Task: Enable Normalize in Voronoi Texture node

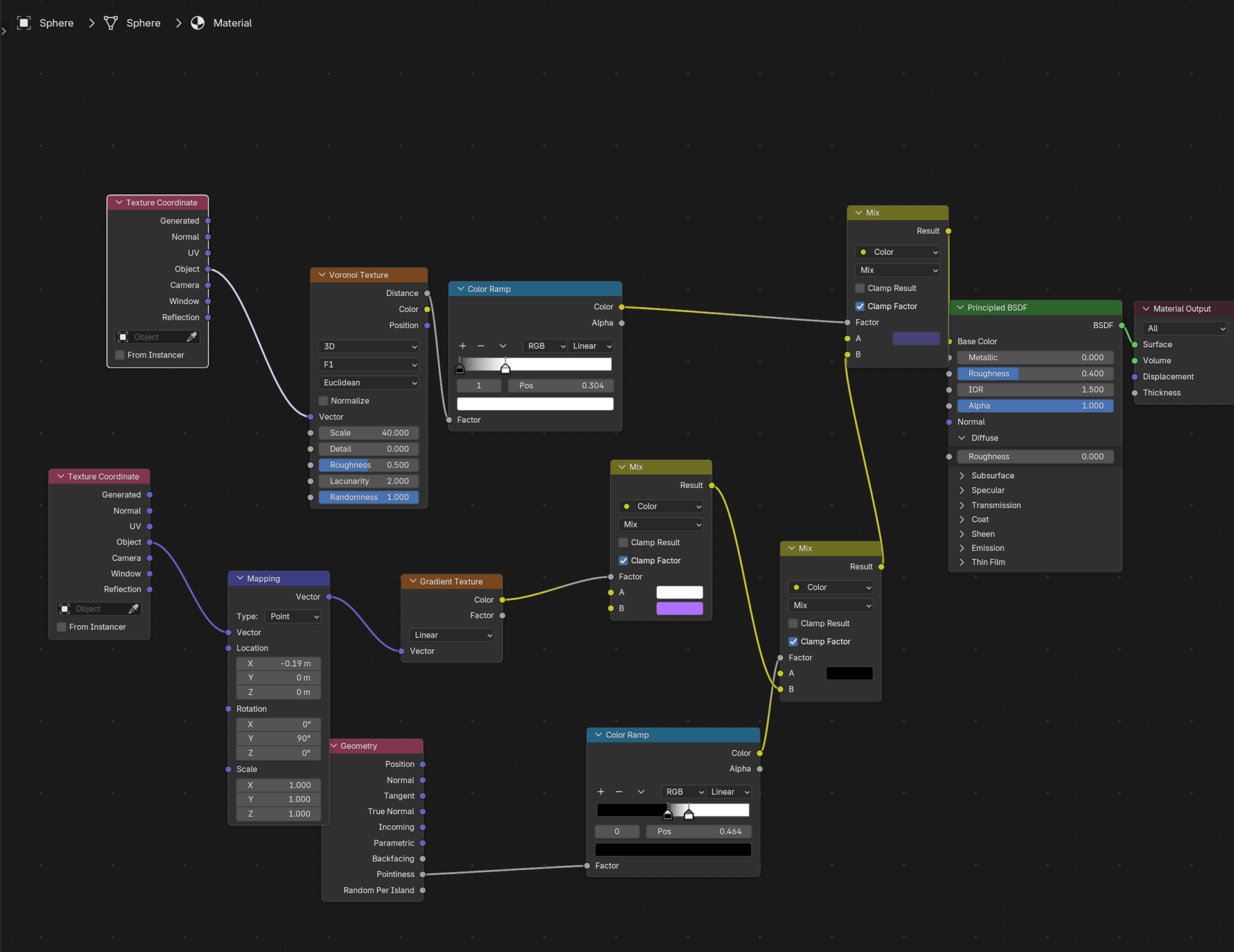Action: [x=324, y=400]
